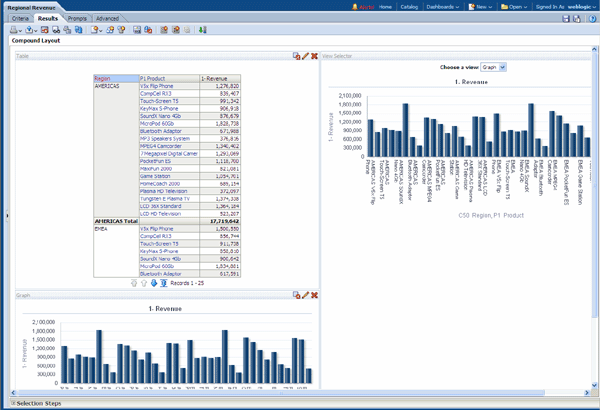
Task: Click the horizontal scrollbar thumb
Action: 281,393
